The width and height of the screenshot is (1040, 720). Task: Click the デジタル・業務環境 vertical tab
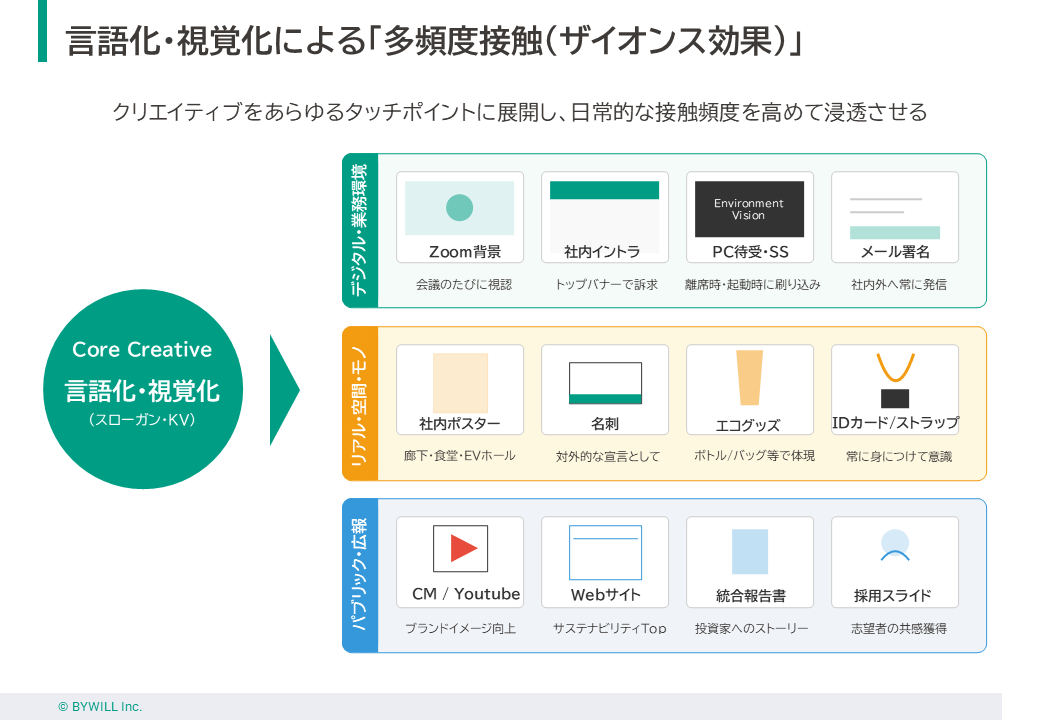tap(360, 231)
